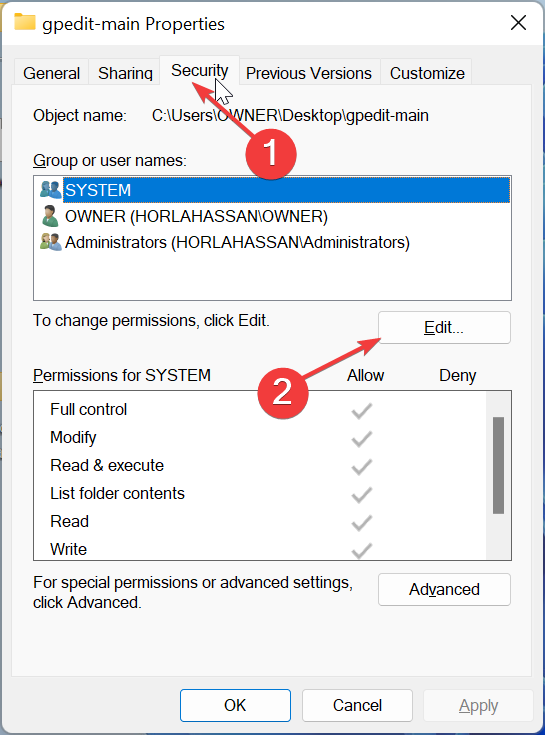
Task: Click the Read & execute permission row
Action: (x=260, y=465)
